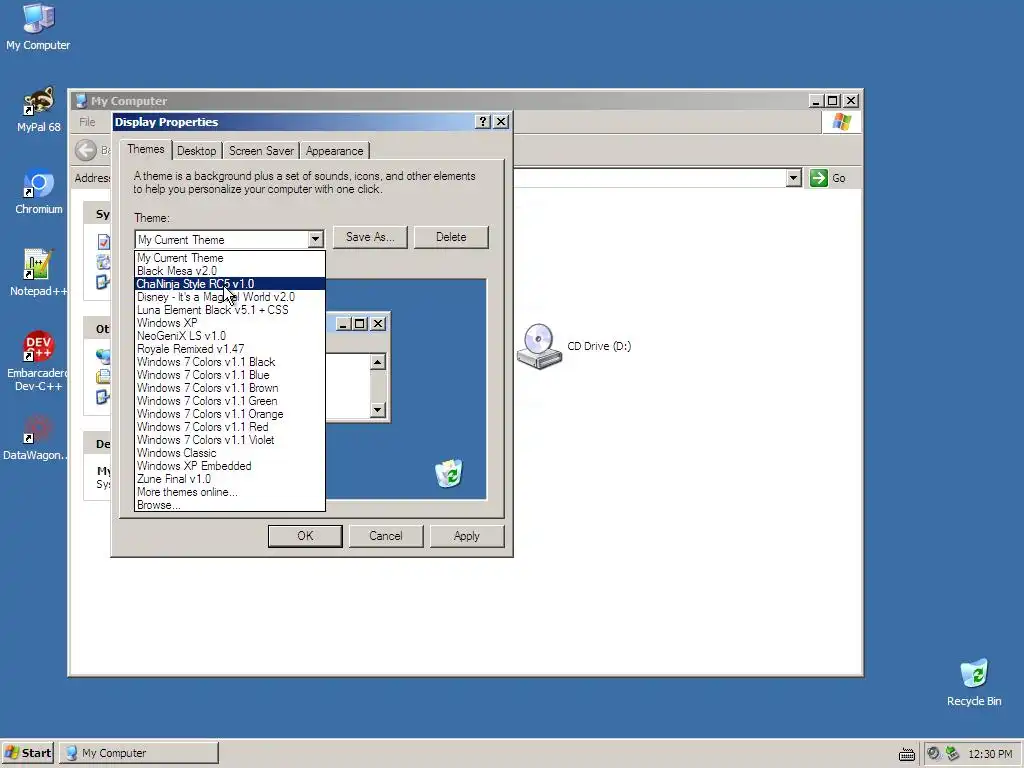
Task: Switch to the Themes tab
Action: coord(146,150)
